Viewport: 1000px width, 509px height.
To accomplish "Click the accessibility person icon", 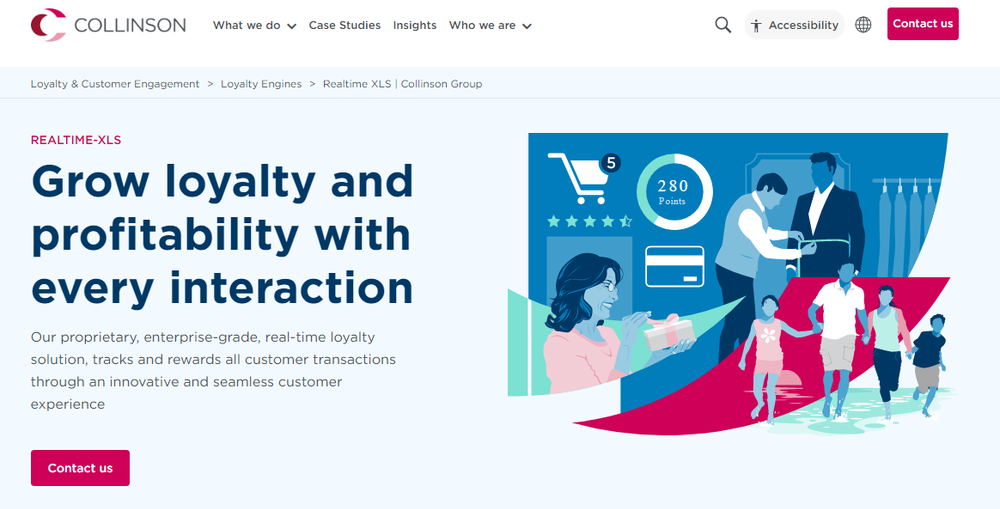I will click(757, 25).
